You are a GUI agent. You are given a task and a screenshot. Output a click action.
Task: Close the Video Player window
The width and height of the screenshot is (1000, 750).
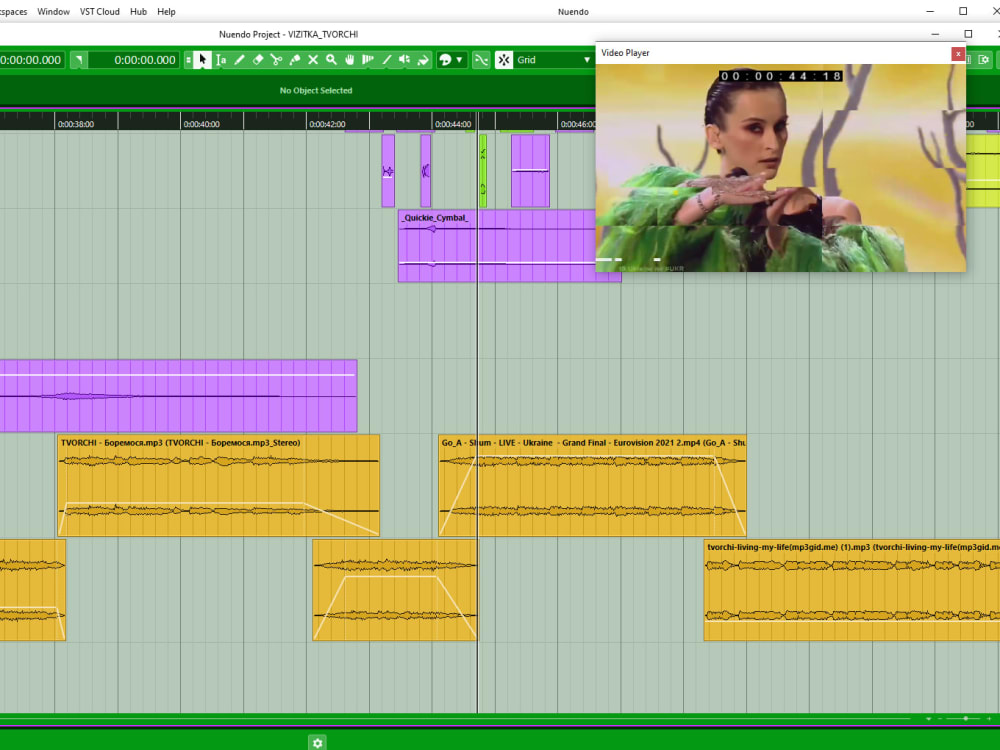coord(958,54)
